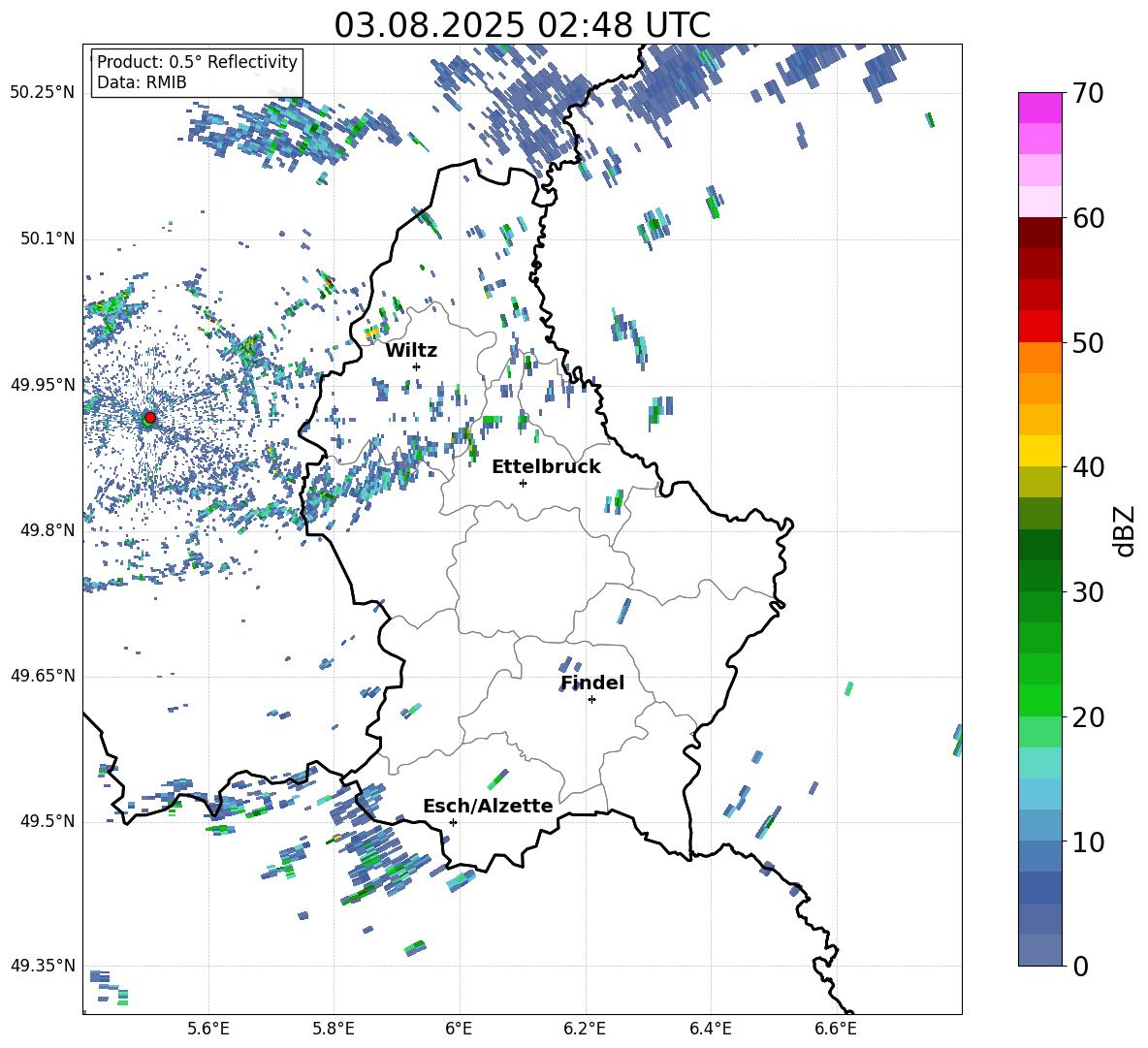Viewport: 1148px width, 1048px height.
Task: Click the 5.8°E longitude label
Action: coord(334,1029)
